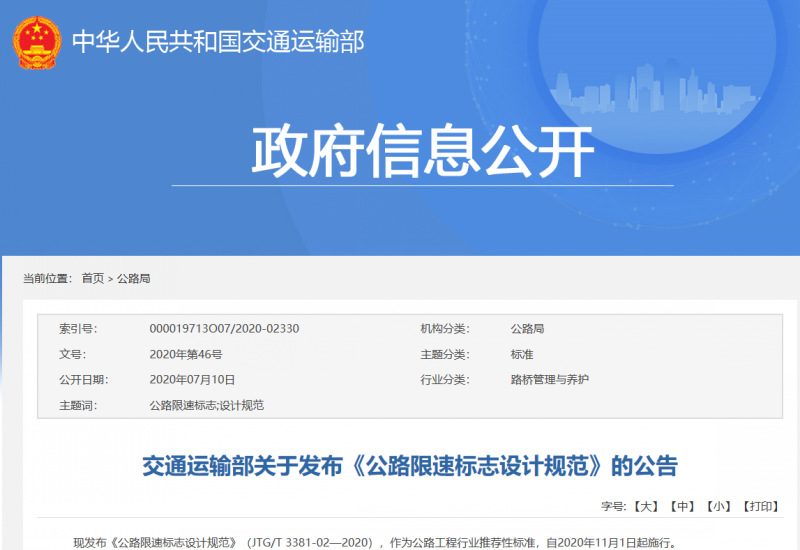This screenshot has height=550, width=800.
Task: Click the 当前位置 label
Action: point(47,278)
